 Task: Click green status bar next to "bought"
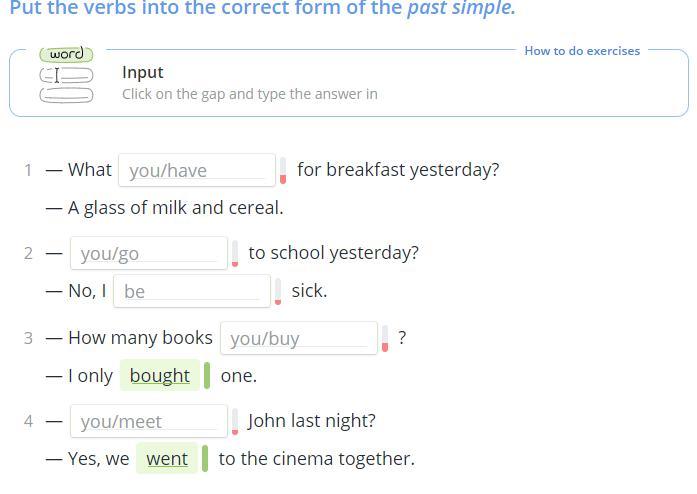tap(207, 376)
